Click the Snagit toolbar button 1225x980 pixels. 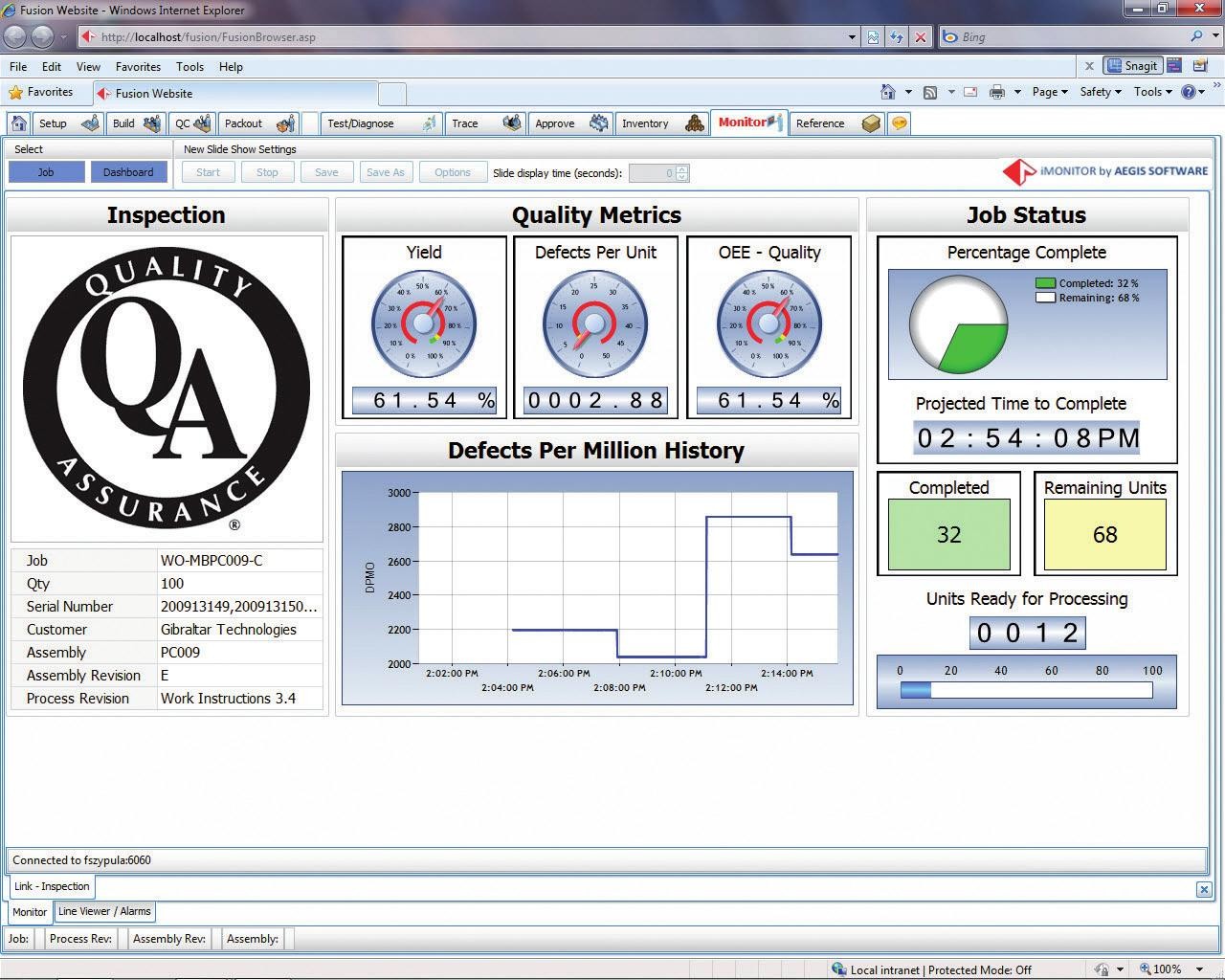(1132, 66)
